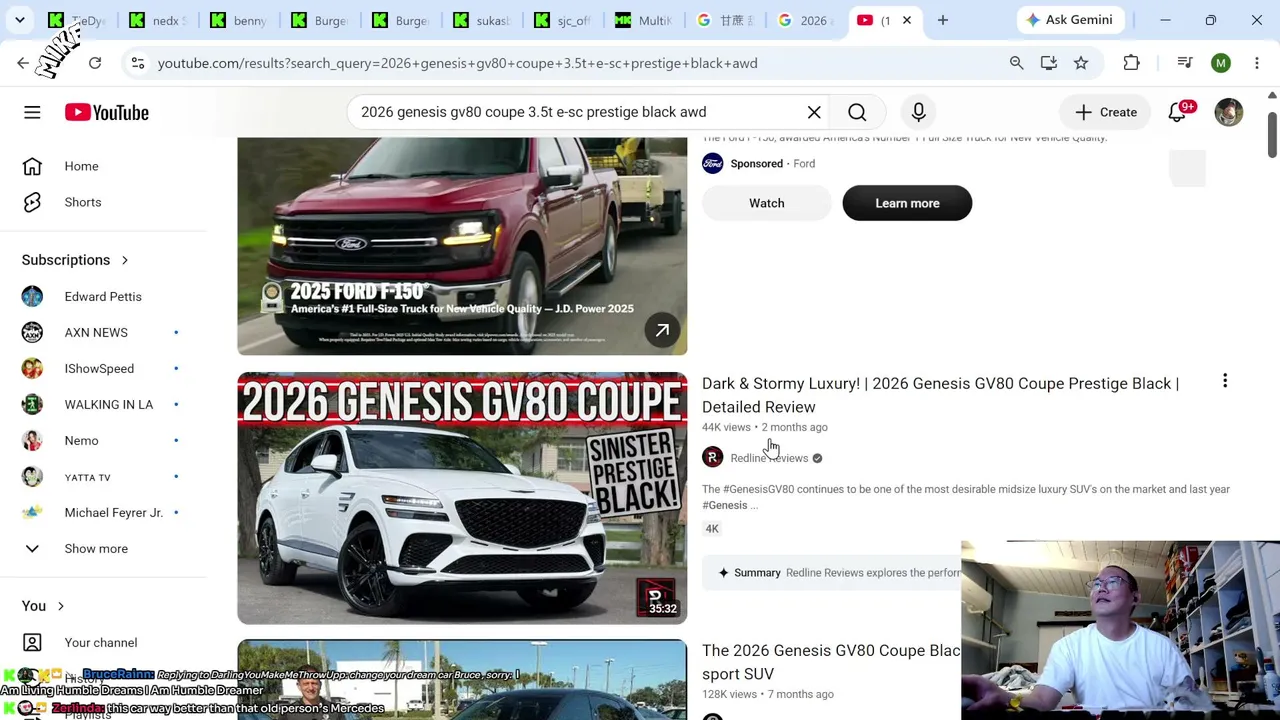Switch to the Google '2026' tab

(805, 20)
